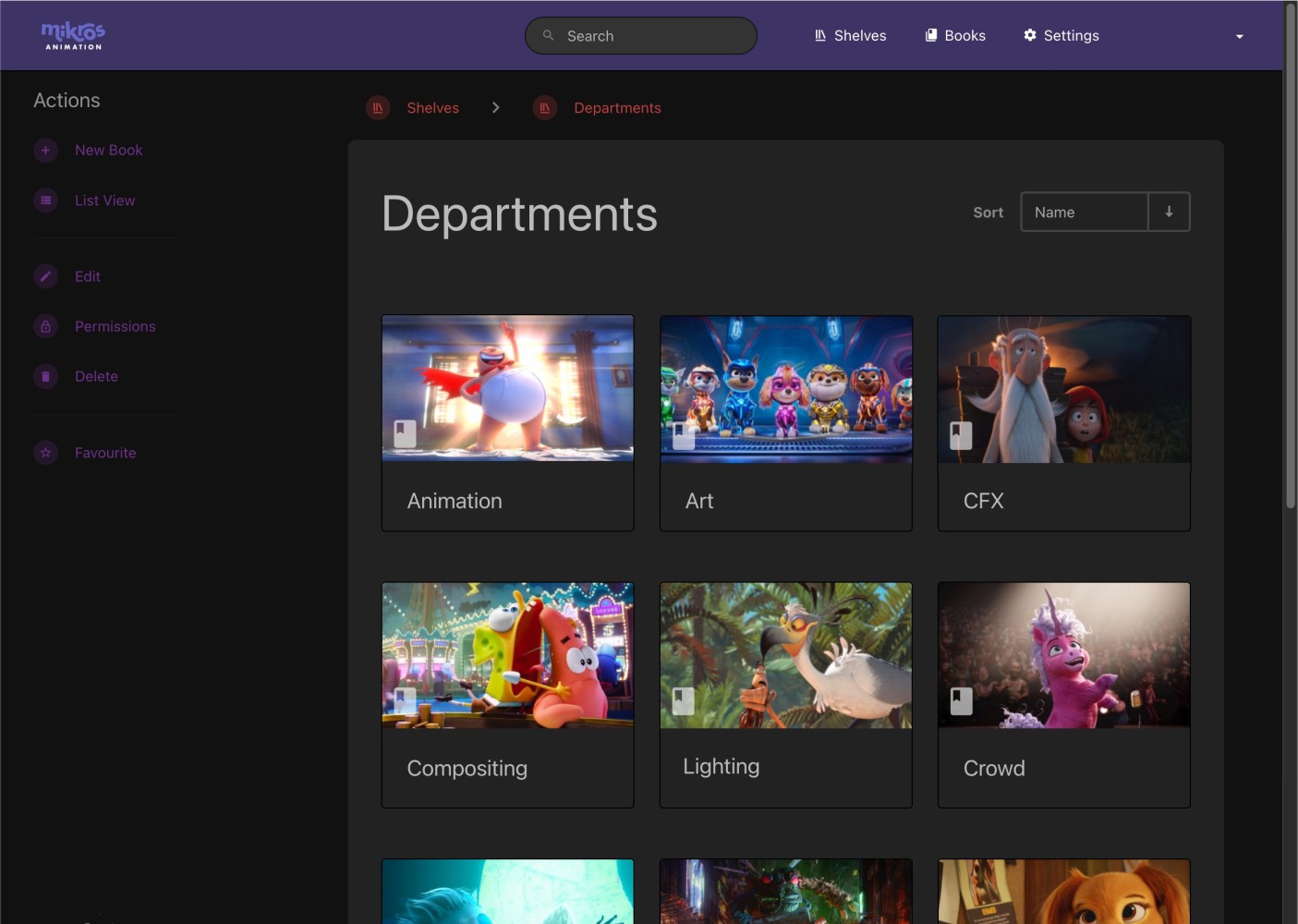The image size is (1298, 924).
Task: Expand the user profile dropdown arrow
Action: pos(1239,36)
